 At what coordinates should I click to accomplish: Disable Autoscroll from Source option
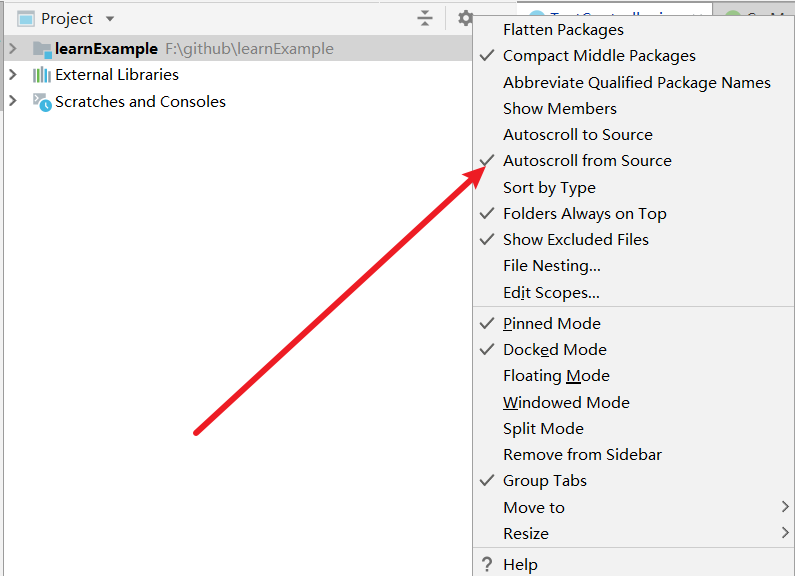587,161
